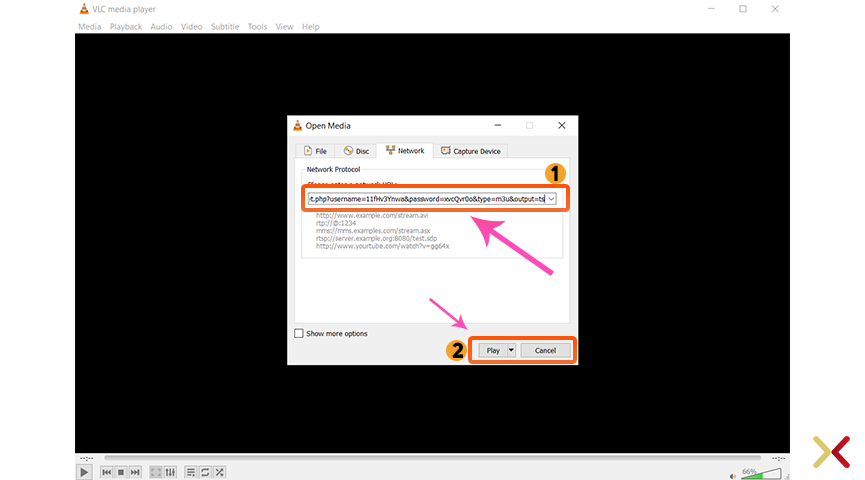Click the playback seek bar
Viewport: 865px width, 480px height.
[x=432, y=458]
